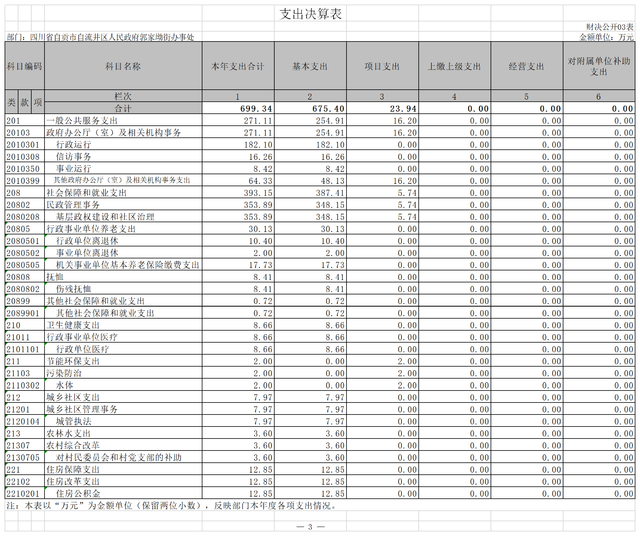
Task: Select the 合计 row label
Action: (x=123, y=108)
